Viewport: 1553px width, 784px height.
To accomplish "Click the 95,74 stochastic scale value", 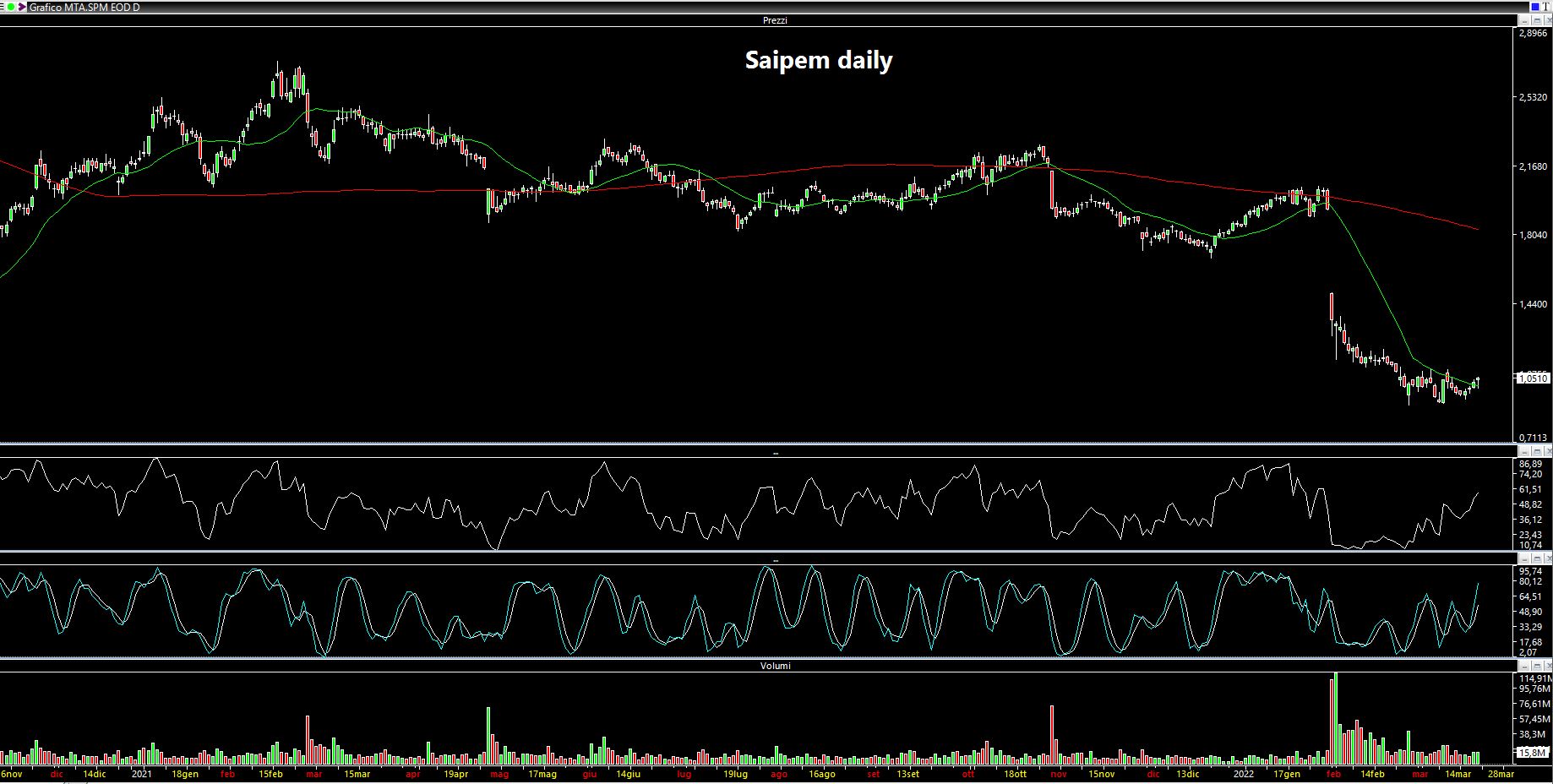I will 1530,571.
